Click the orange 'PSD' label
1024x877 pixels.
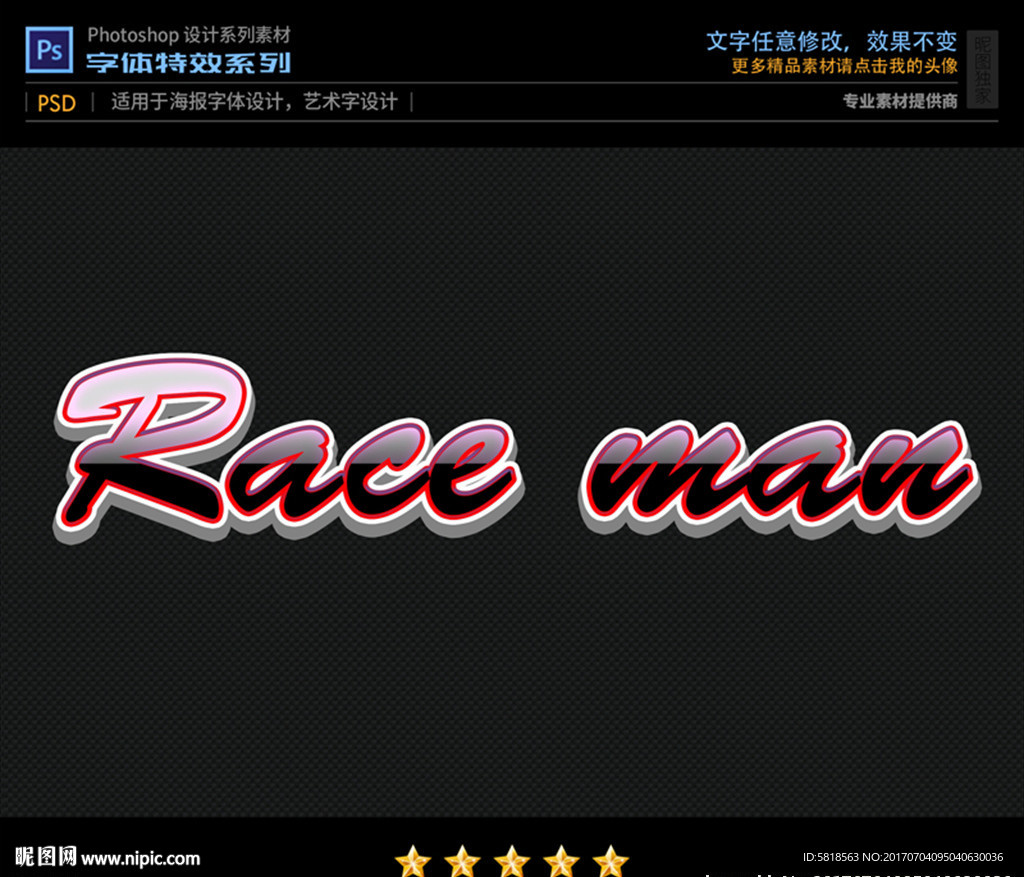coord(57,103)
